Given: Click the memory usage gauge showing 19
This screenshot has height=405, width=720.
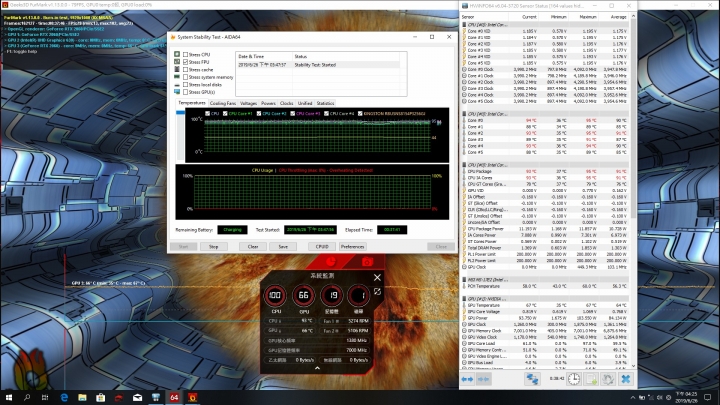Looking at the screenshot, I should pos(332,295).
